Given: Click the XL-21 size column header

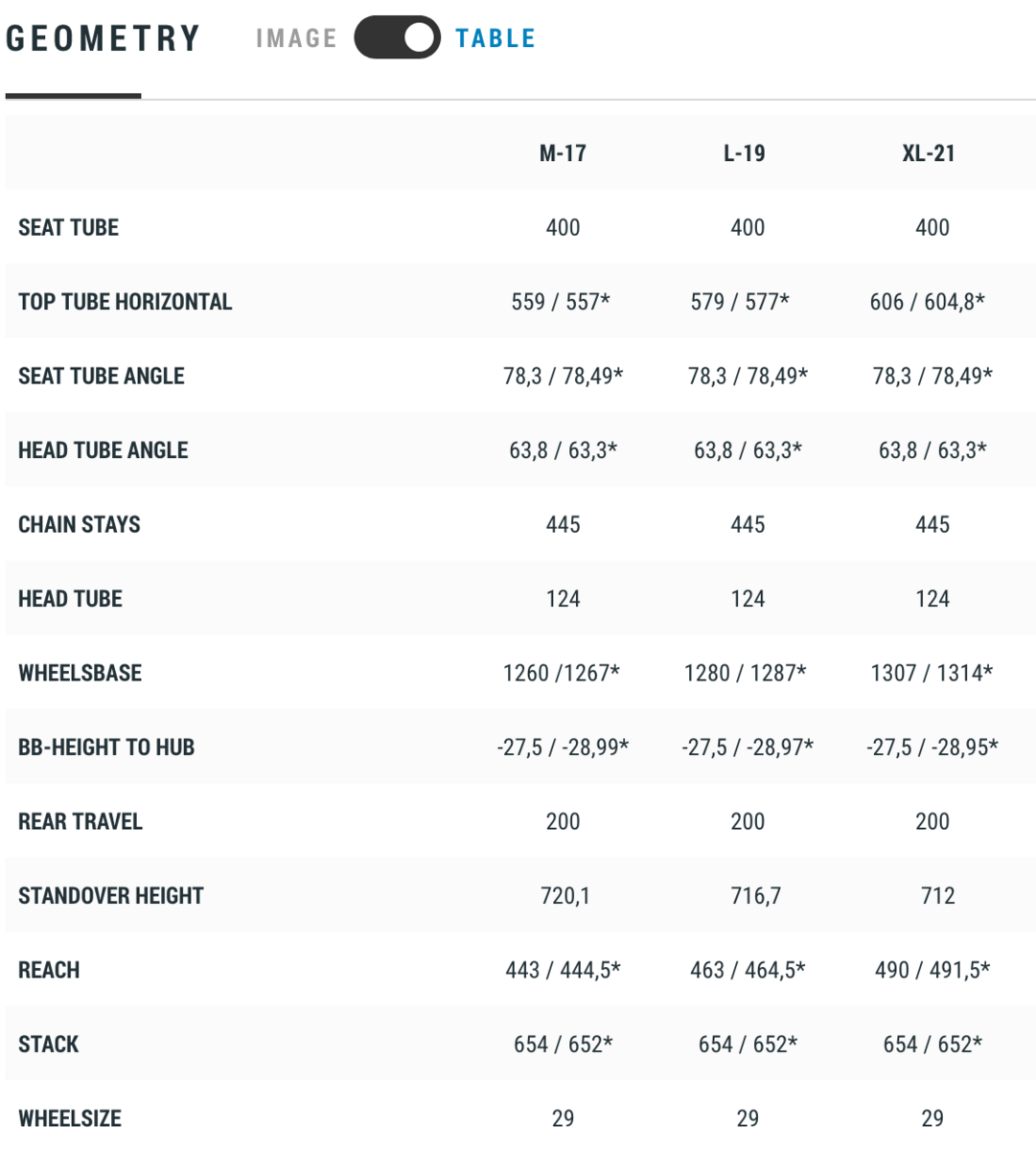Looking at the screenshot, I should click(x=929, y=153).
